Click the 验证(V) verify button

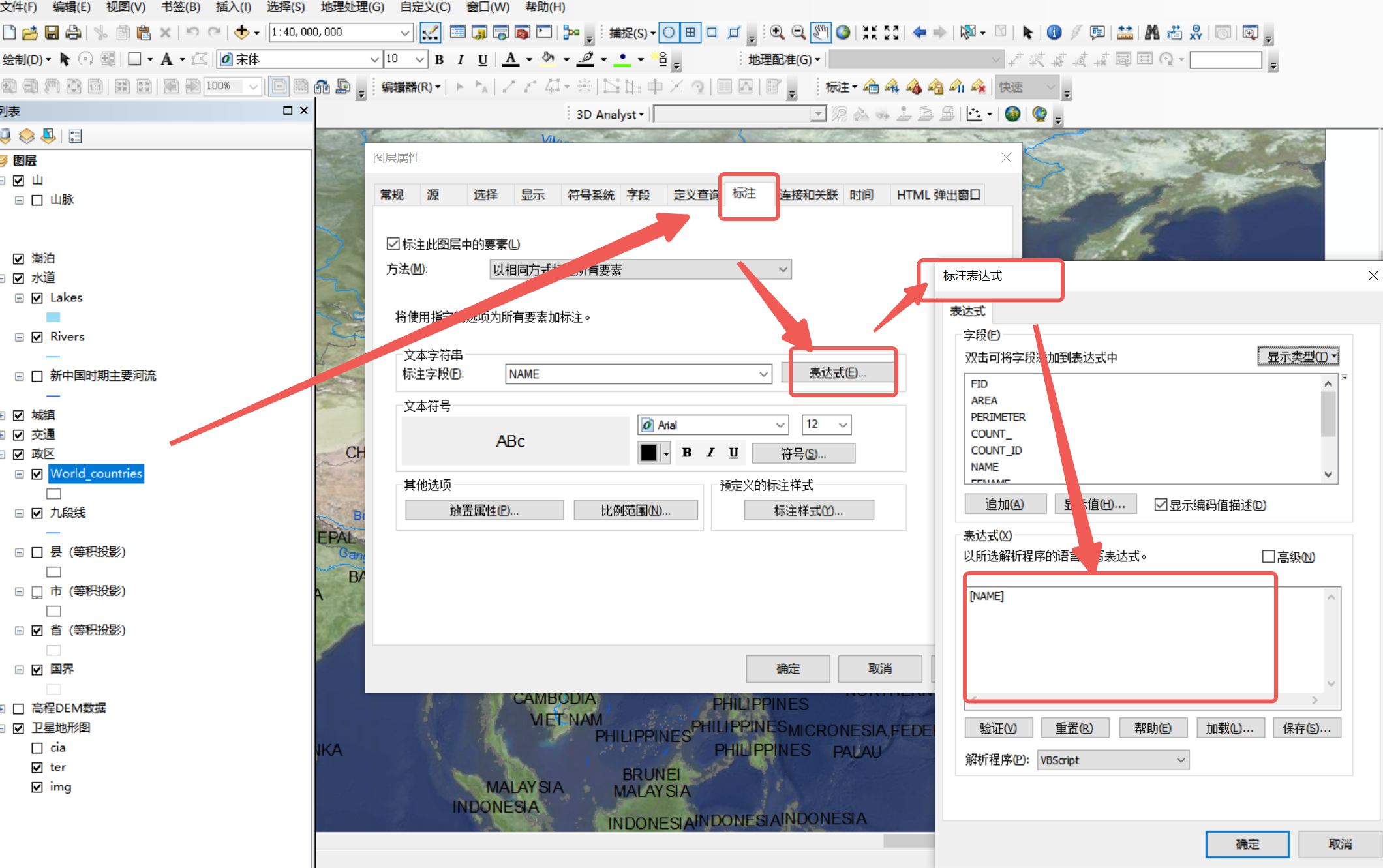pos(998,728)
